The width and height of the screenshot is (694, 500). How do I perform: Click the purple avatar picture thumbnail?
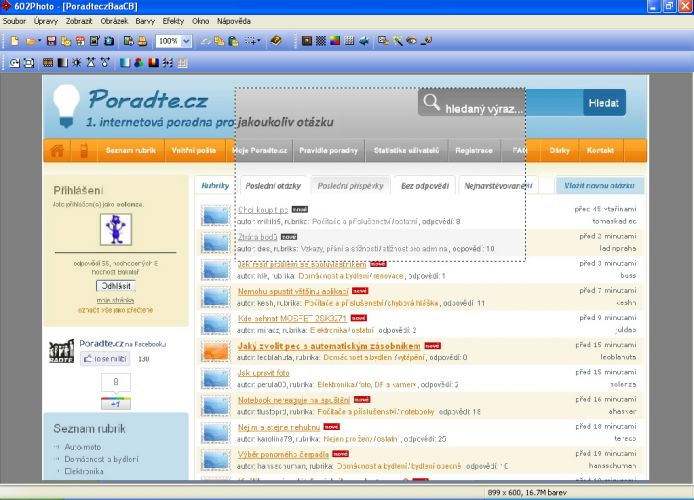[116, 229]
